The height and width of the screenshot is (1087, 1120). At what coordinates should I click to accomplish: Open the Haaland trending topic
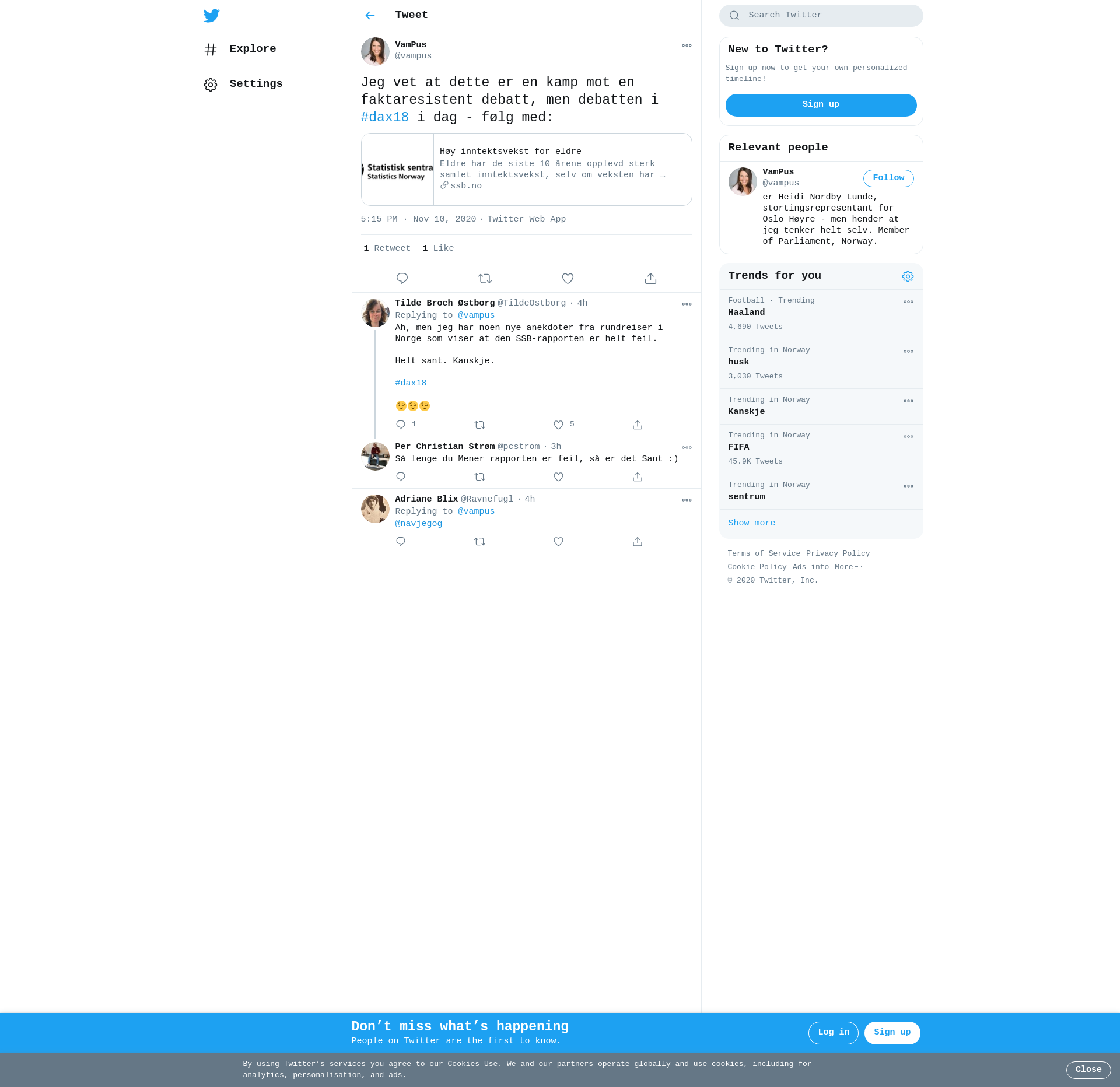tap(821, 314)
